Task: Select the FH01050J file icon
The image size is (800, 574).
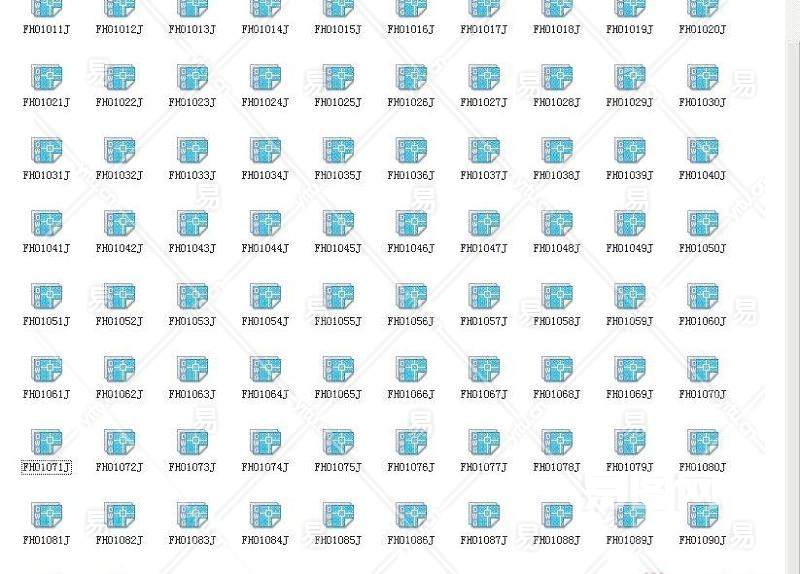Action: 703,223
